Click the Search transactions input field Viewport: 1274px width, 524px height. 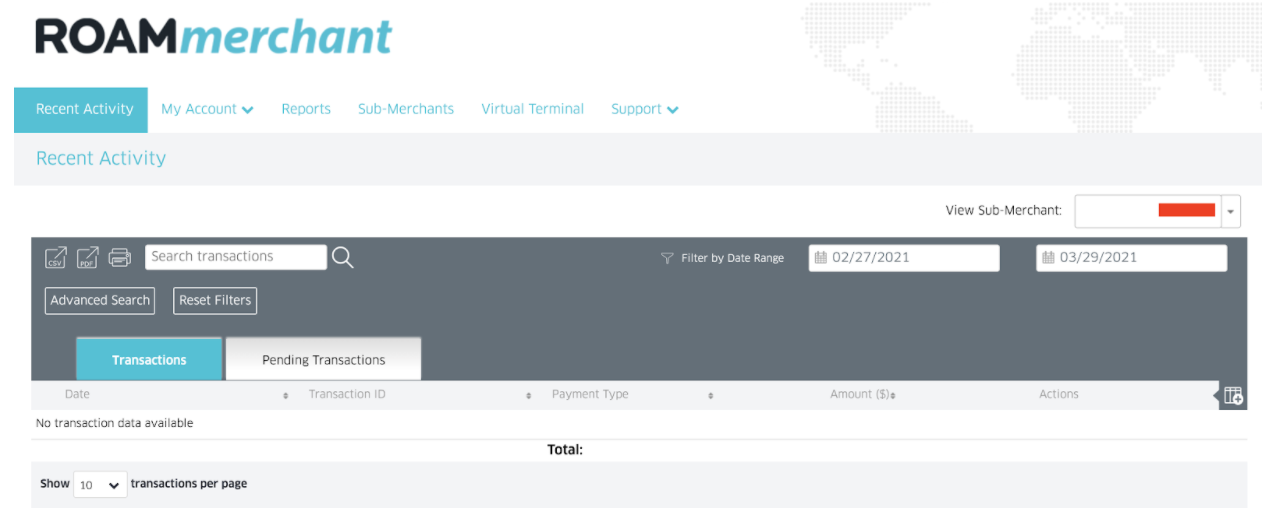click(236, 257)
